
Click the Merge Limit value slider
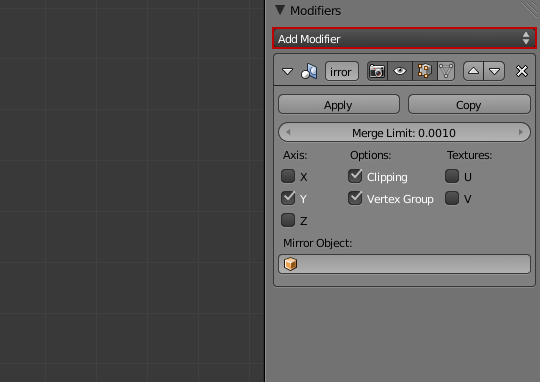point(404,132)
